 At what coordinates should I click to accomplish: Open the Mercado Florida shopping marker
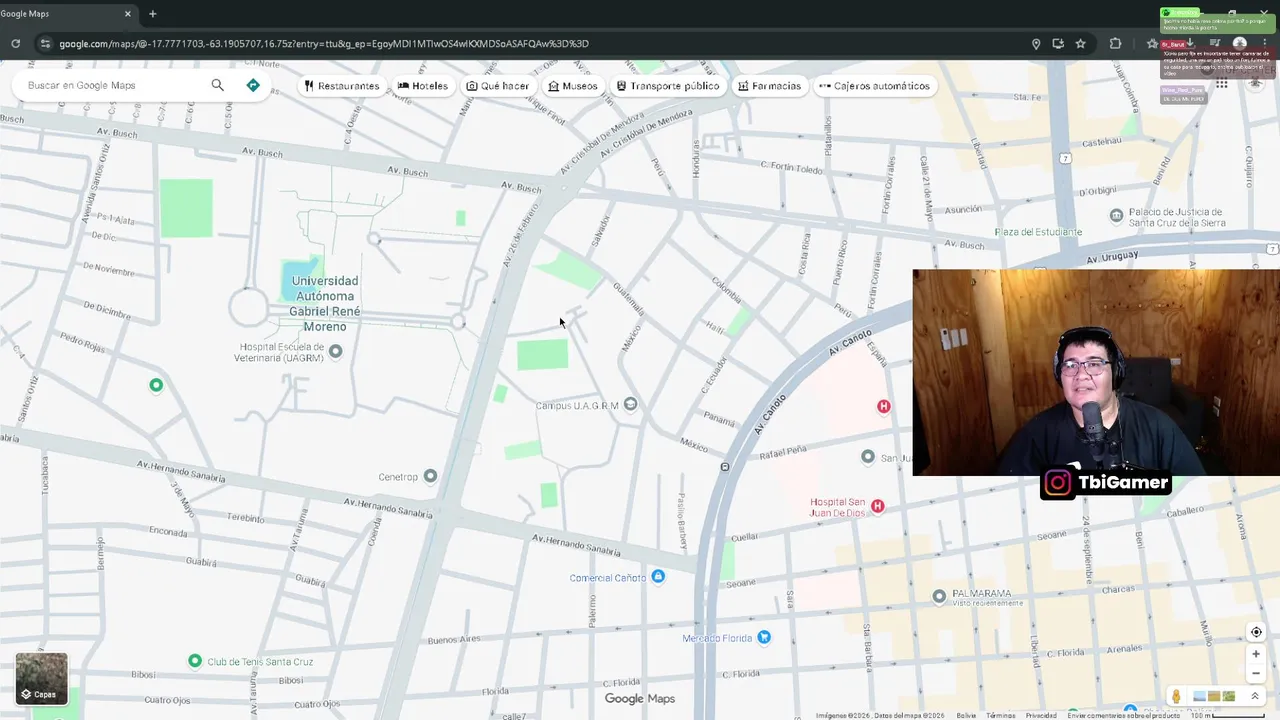(764, 637)
